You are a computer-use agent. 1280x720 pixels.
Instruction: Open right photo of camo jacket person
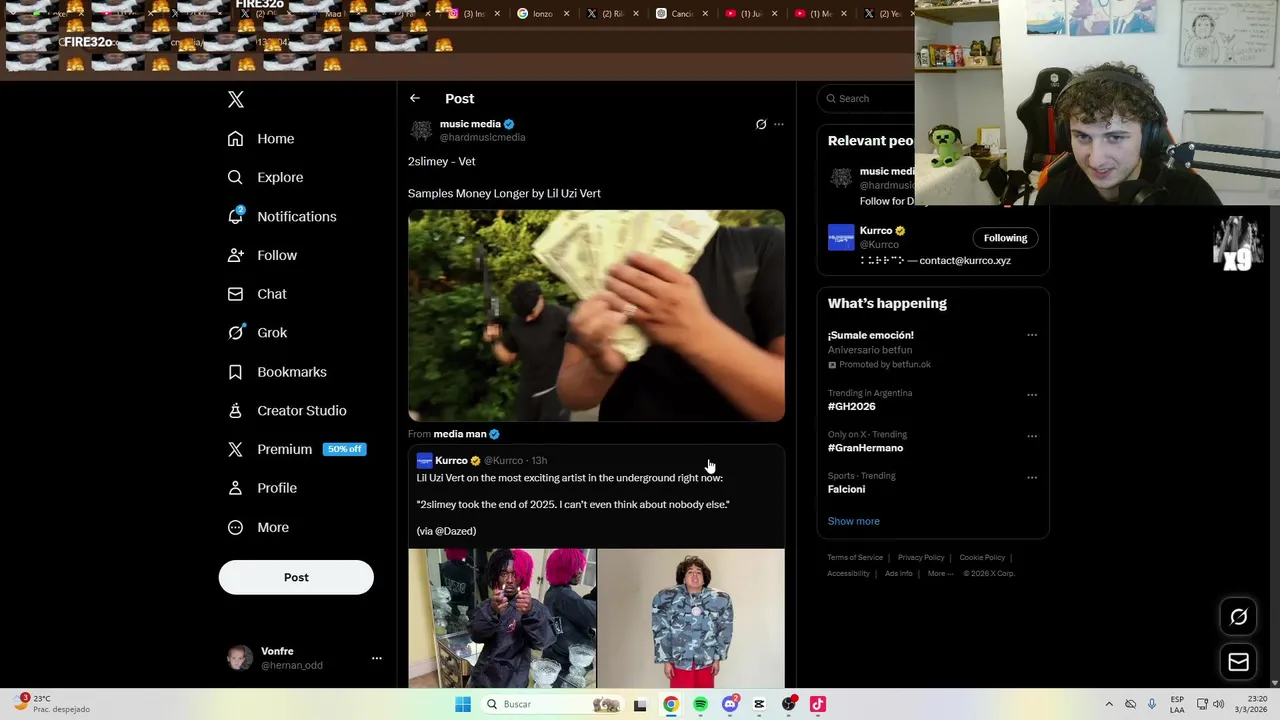[x=691, y=618]
